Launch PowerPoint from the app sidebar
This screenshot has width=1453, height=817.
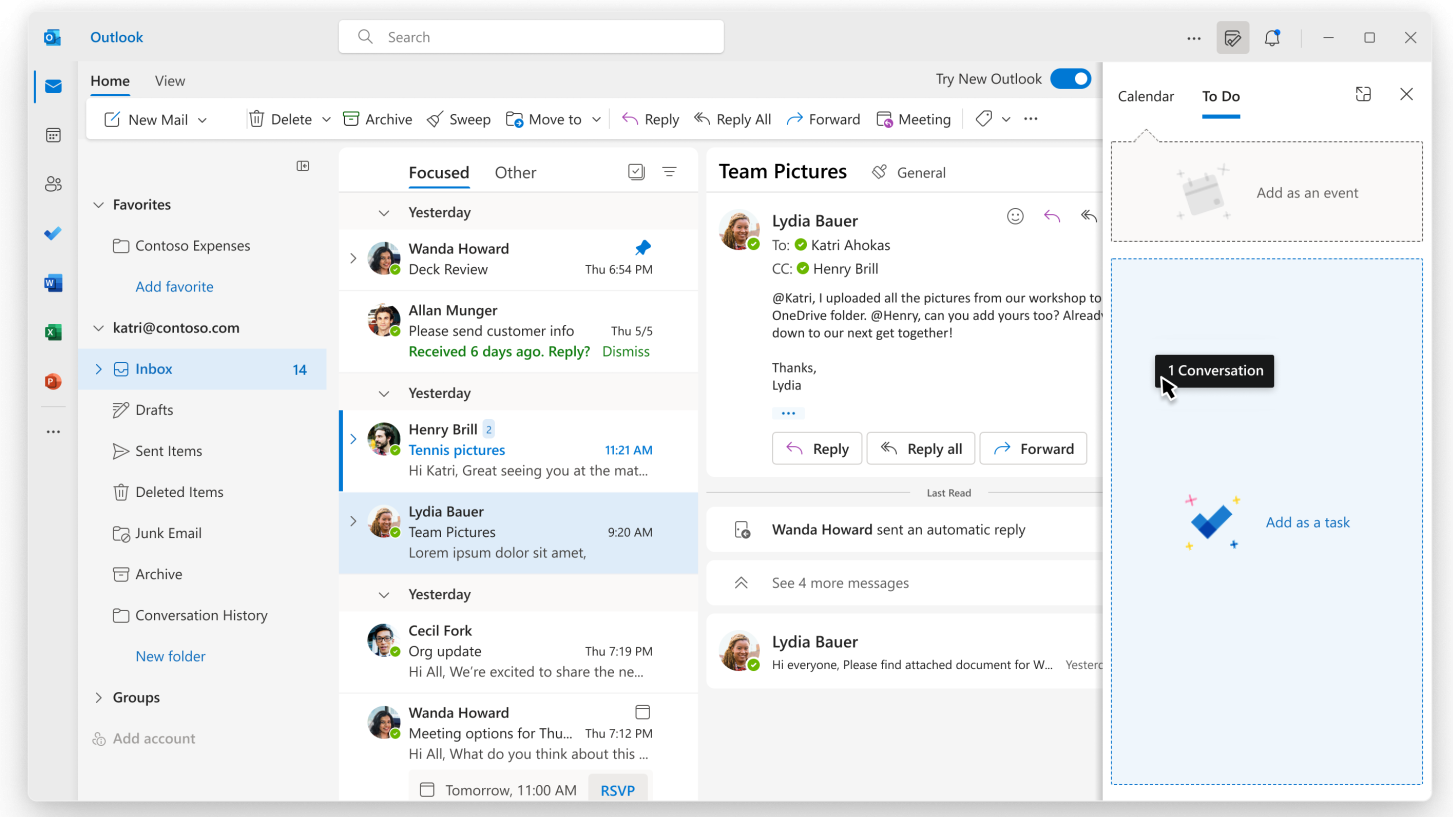click(53, 381)
